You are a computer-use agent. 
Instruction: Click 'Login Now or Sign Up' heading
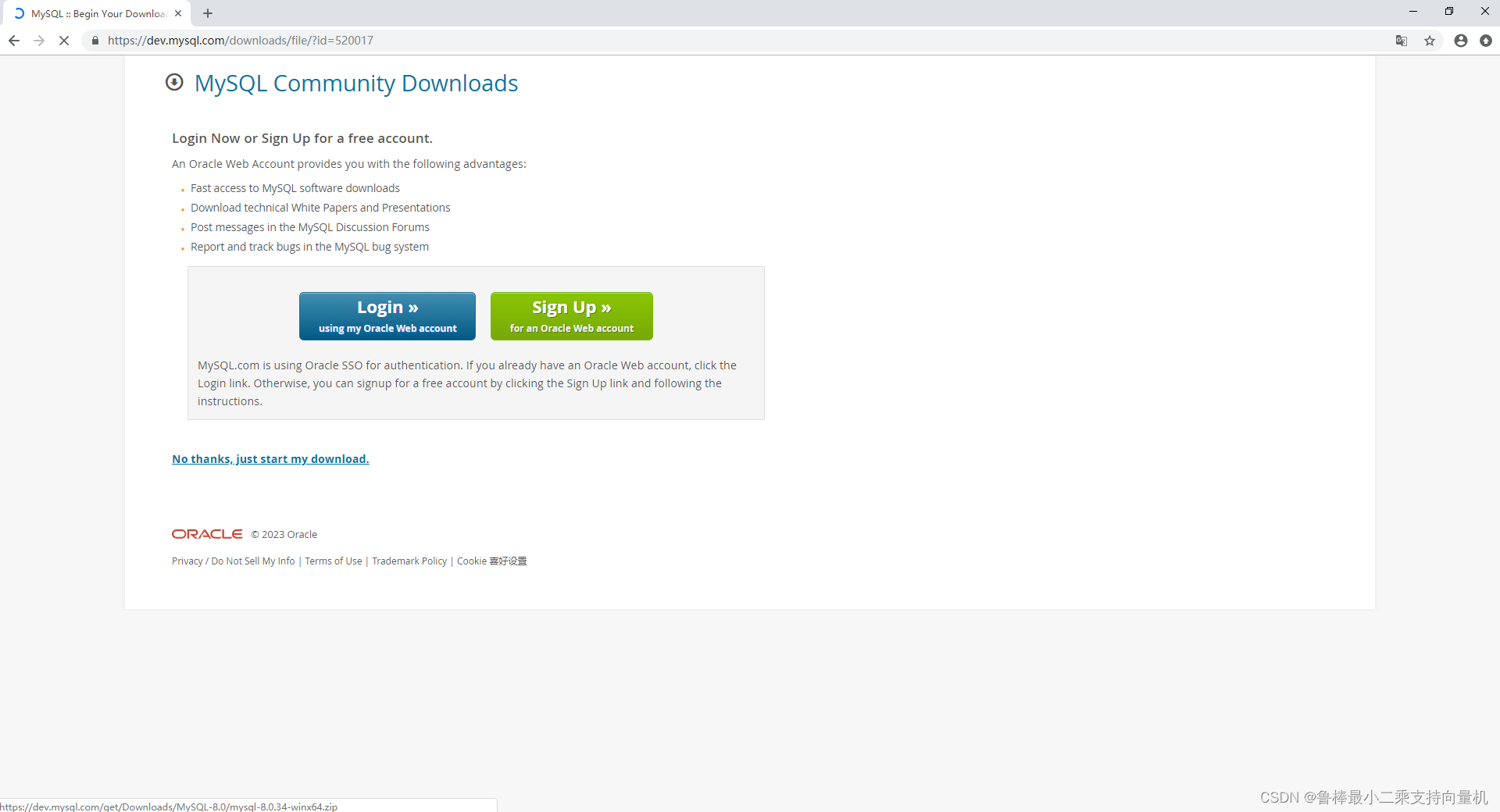point(302,138)
